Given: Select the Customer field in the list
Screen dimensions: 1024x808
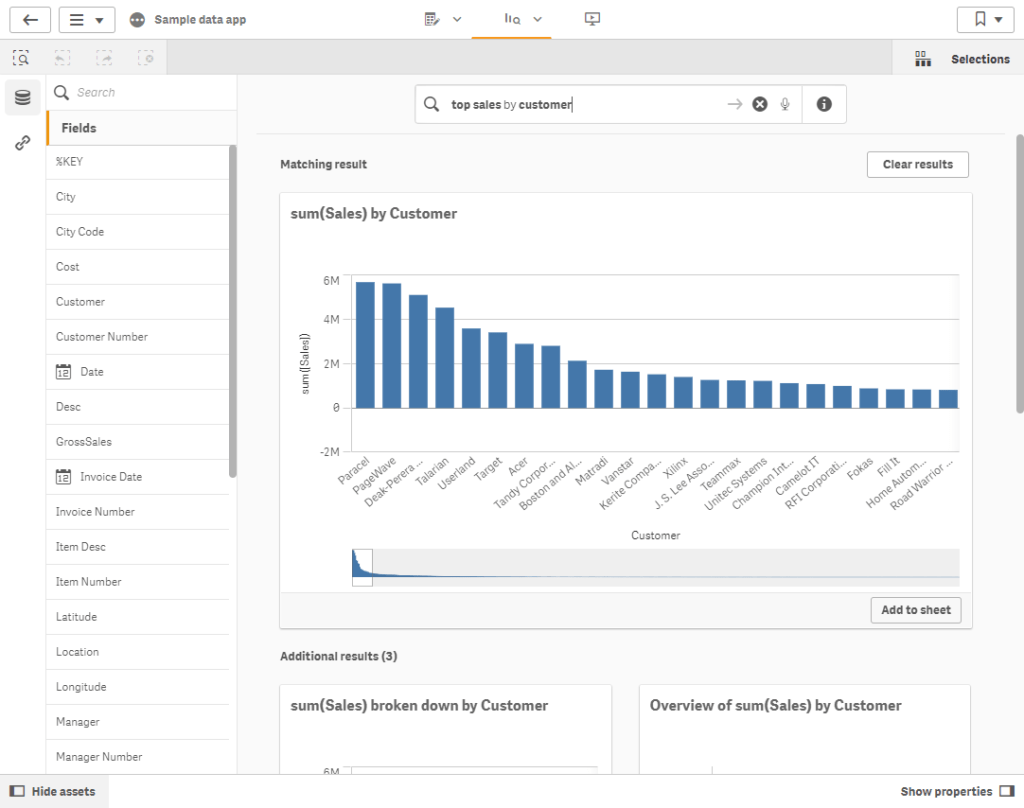Looking at the screenshot, I should pyautogui.click(x=80, y=302).
